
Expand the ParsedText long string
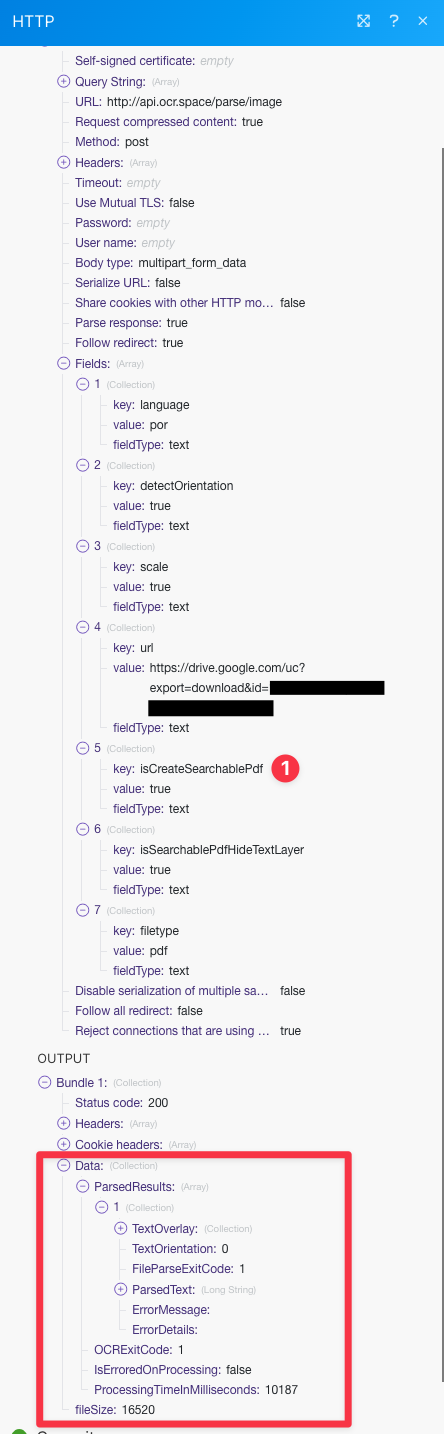121,1290
